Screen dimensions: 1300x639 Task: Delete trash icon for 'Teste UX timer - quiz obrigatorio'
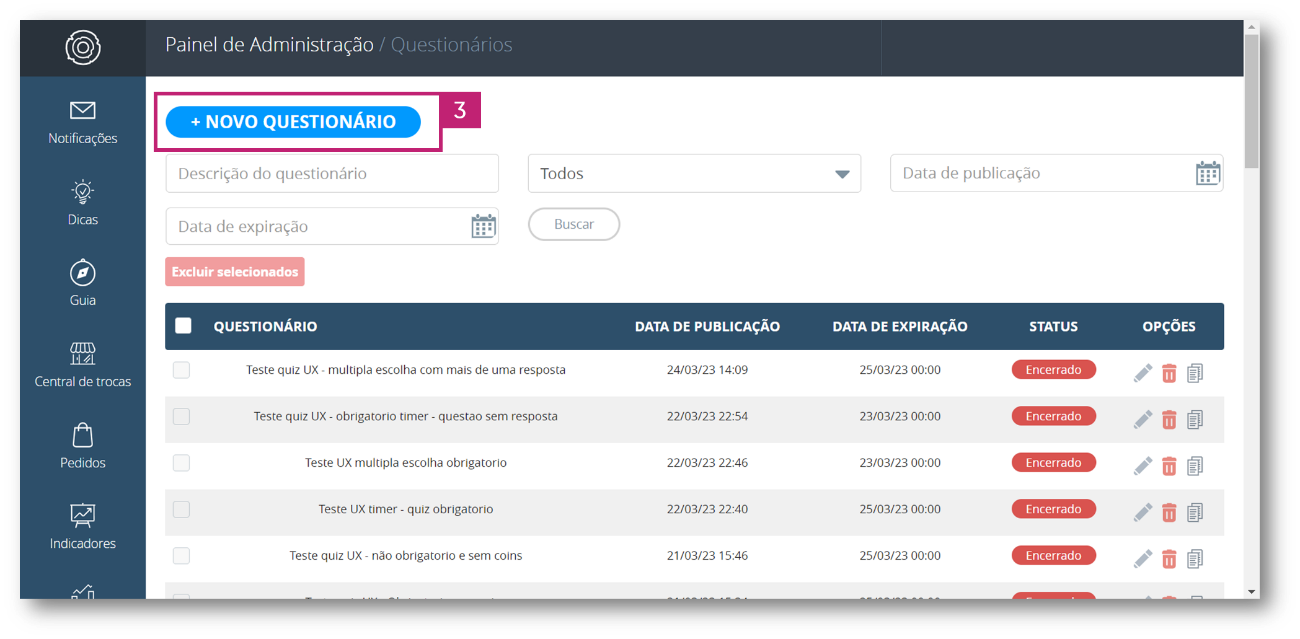1169,512
